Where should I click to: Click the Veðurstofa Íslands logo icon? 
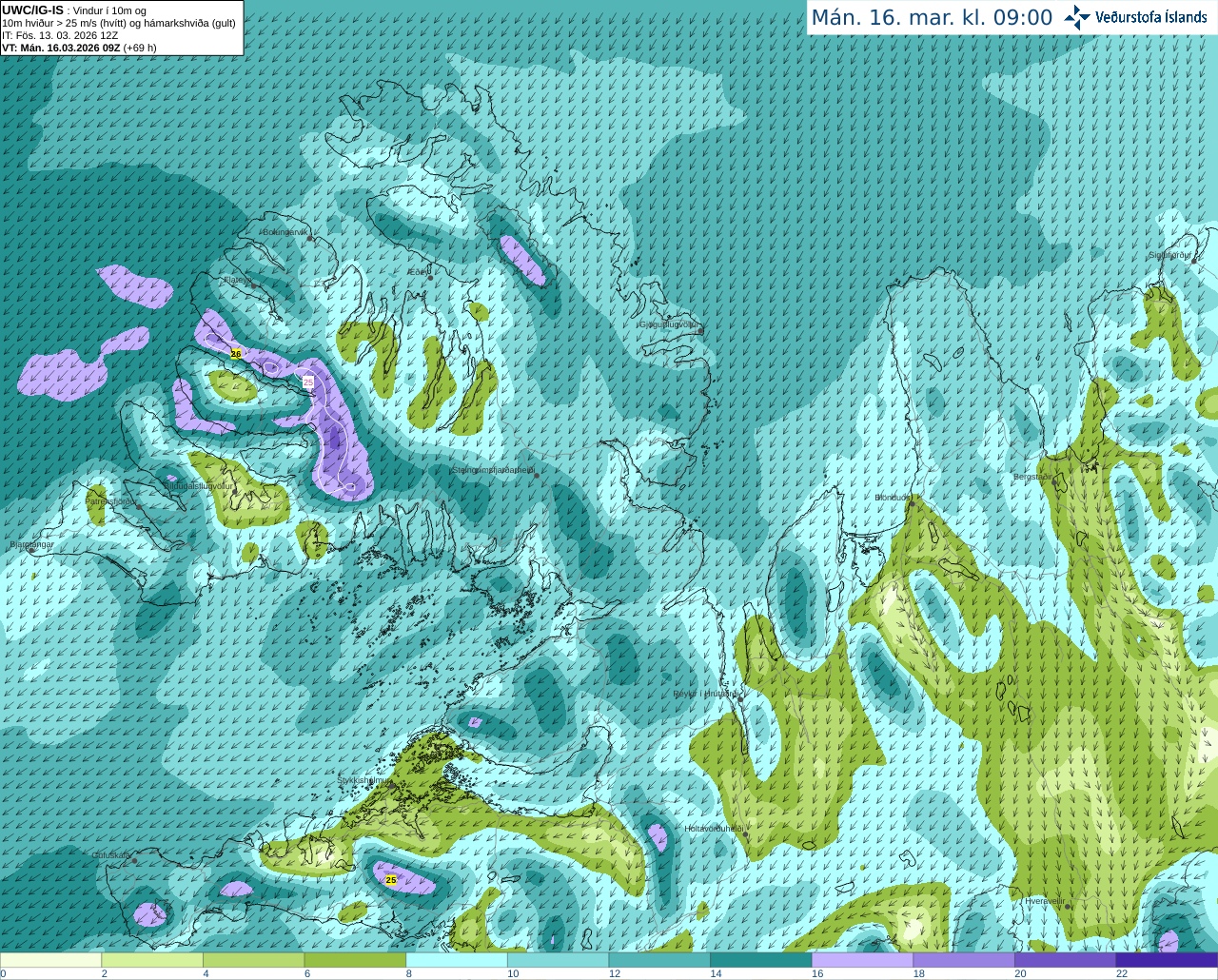click(1076, 17)
